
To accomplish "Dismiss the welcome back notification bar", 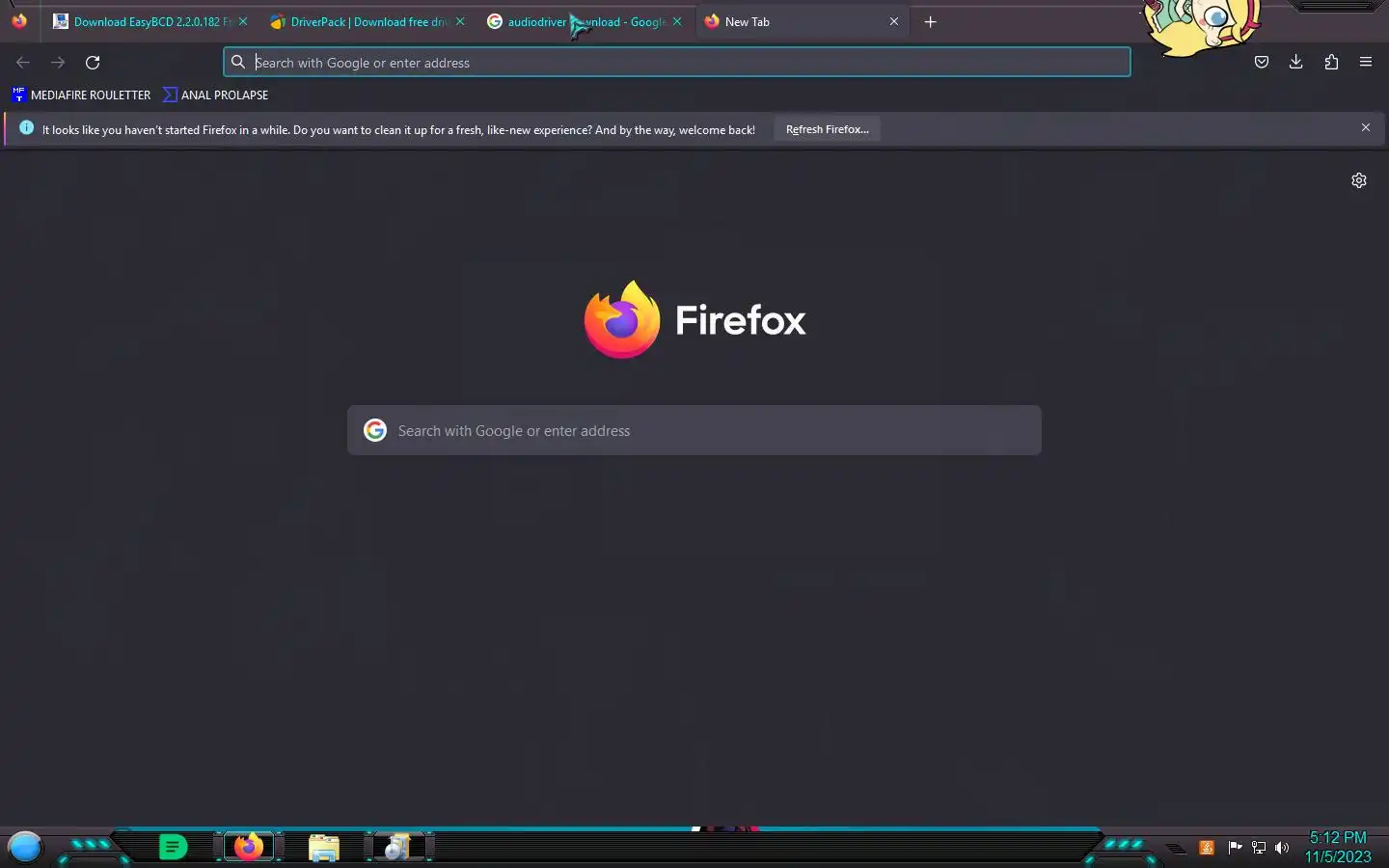I will (1366, 127).
